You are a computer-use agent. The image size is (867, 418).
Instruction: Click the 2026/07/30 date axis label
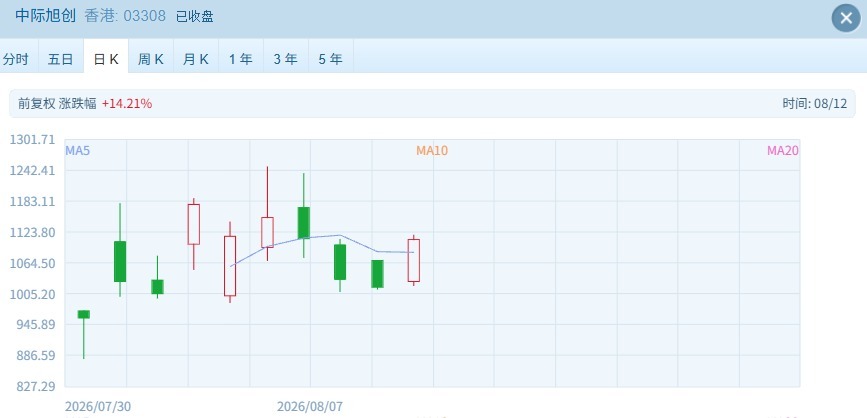[98, 407]
